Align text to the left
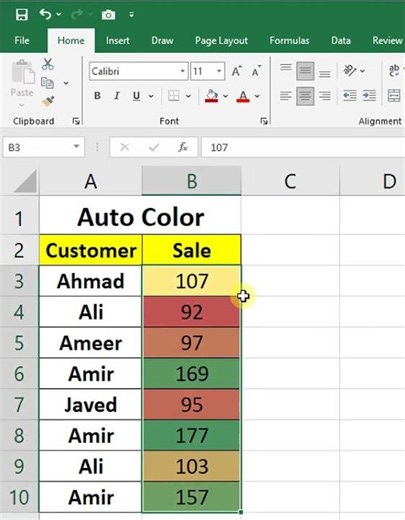Viewport: 405px width, 520px height. [286, 96]
